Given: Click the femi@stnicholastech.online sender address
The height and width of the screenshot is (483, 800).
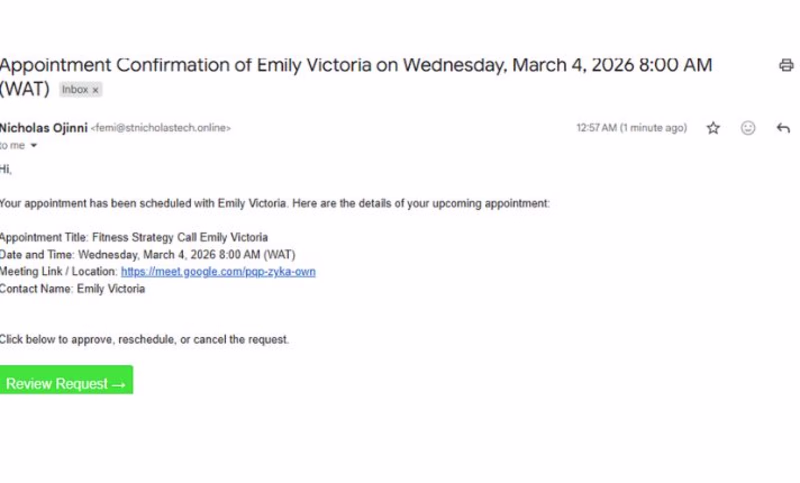Looking at the screenshot, I should [161, 128].
